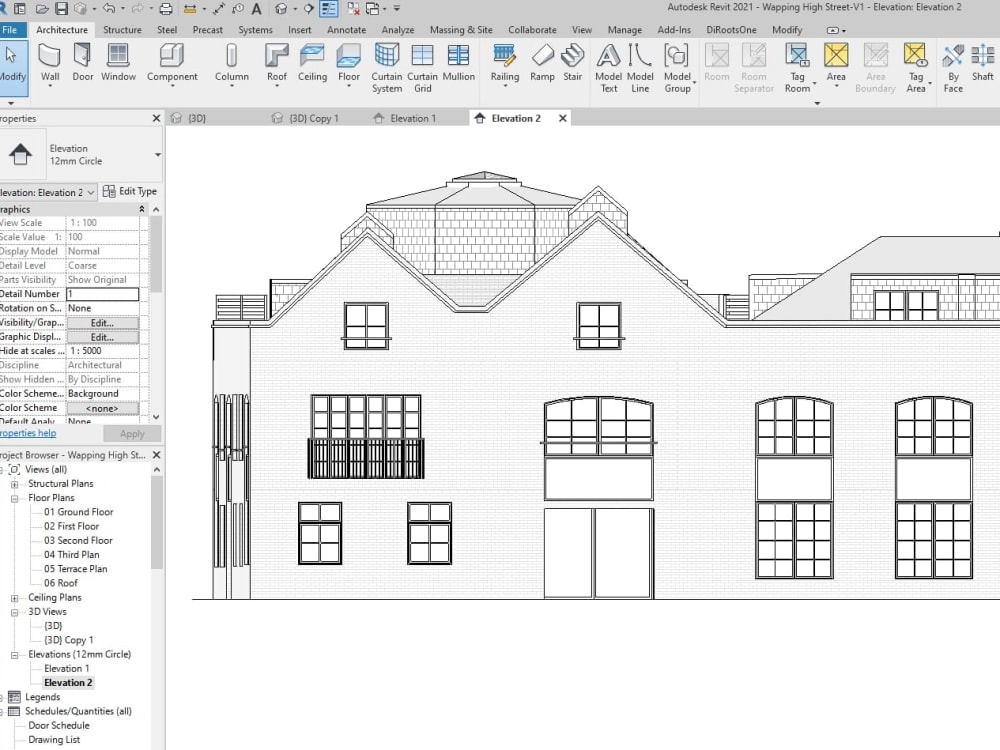Click the Text 'A' icon in quick access toolbar
Viewport: 1000px width, 750px height.
[256, 9]
